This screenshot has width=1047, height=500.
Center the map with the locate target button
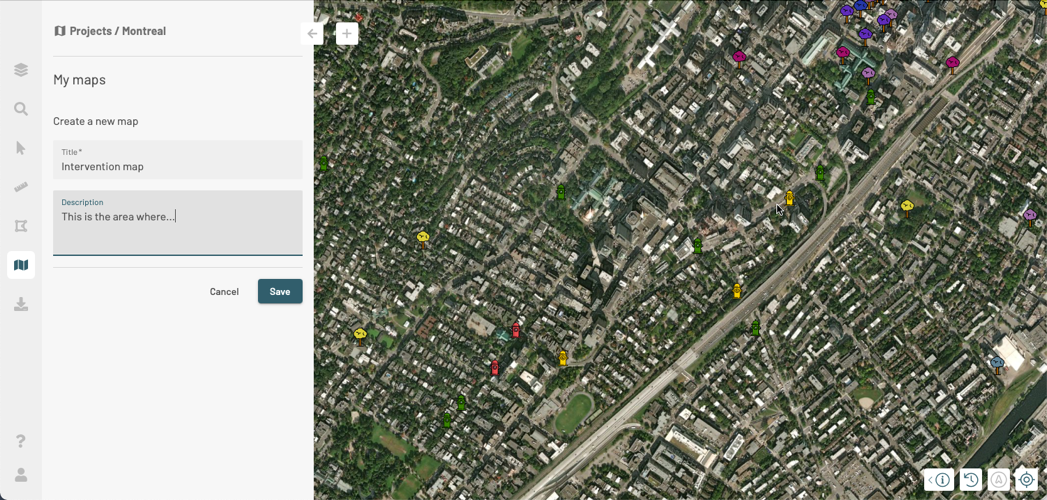click(1026, 479)
